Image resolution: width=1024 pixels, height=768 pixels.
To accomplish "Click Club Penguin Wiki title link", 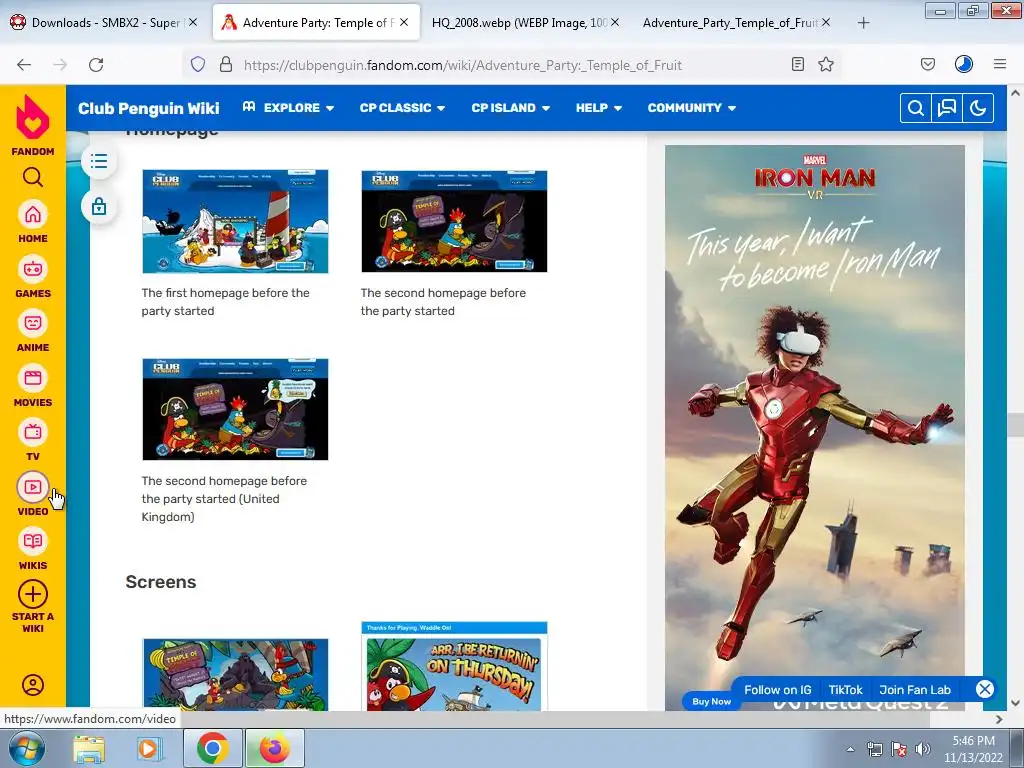I will click(x=149, y=108).
